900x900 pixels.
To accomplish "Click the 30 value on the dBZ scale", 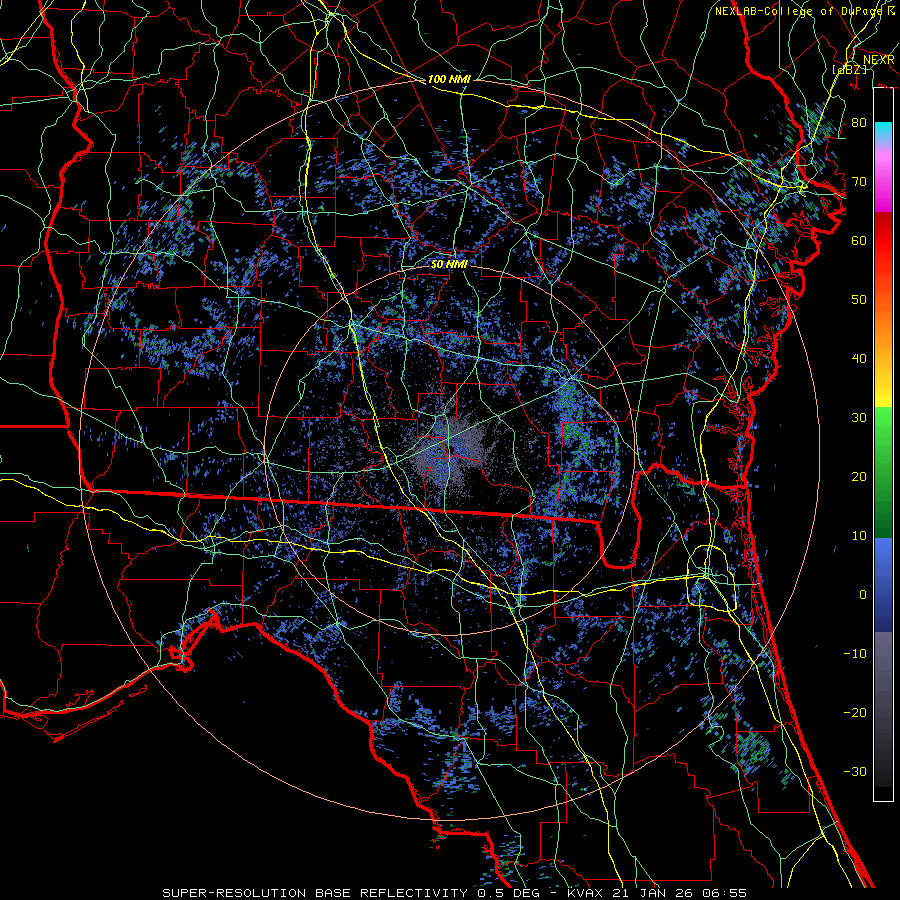I will [859, 417].
